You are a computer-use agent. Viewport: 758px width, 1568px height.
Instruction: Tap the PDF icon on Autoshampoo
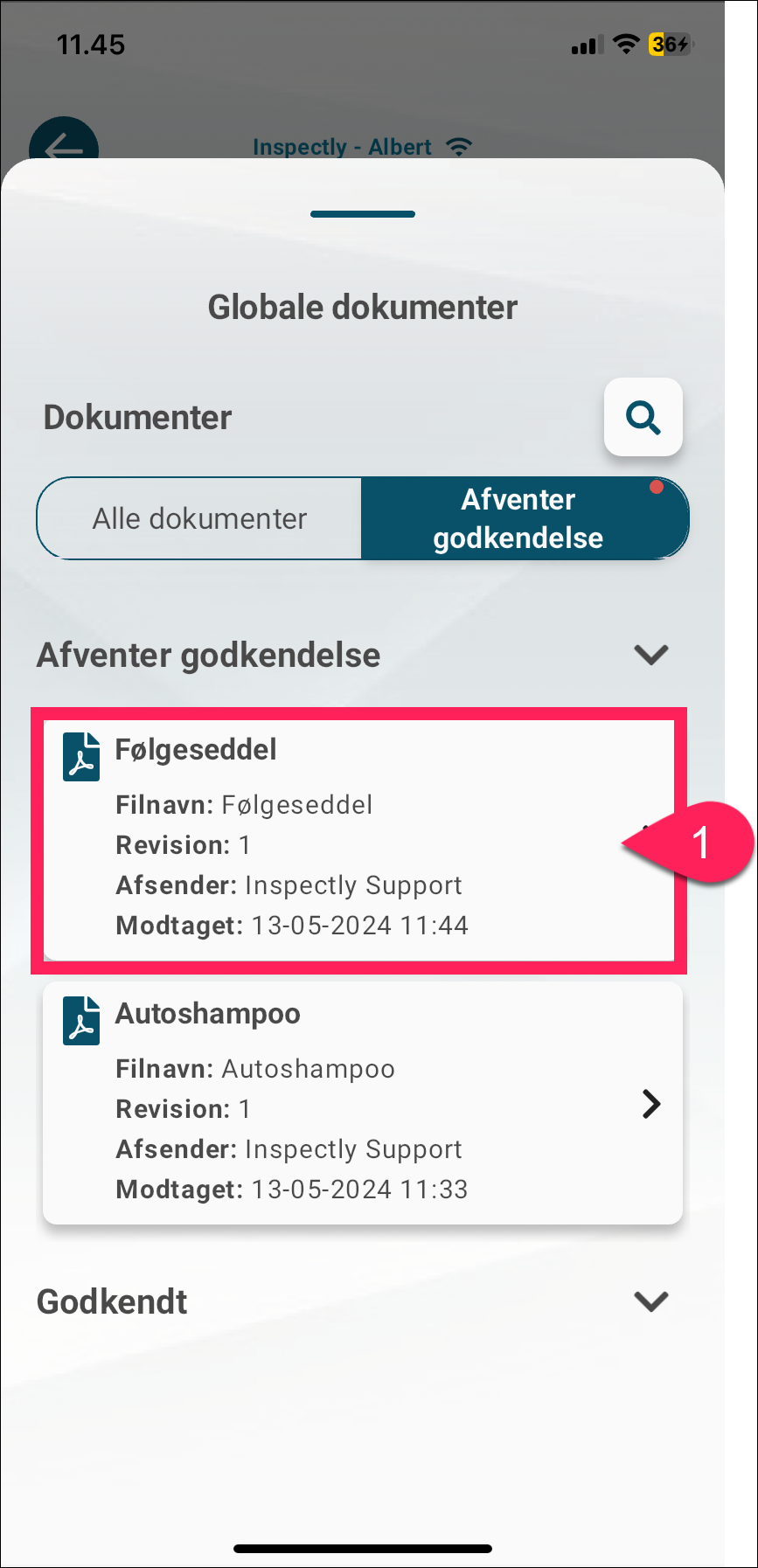coord(81,1021)
